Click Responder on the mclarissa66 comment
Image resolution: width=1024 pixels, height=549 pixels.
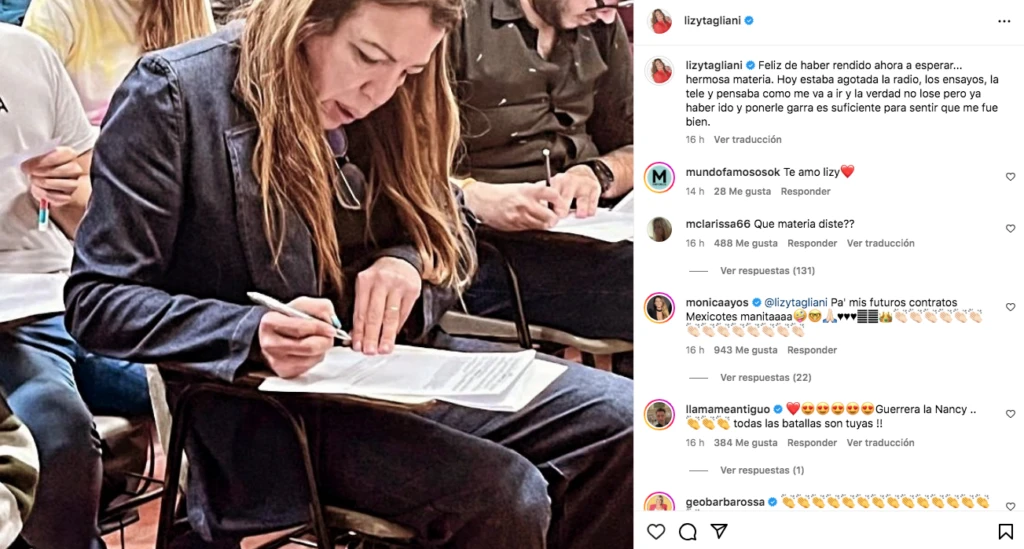click(x=812, y=243)
